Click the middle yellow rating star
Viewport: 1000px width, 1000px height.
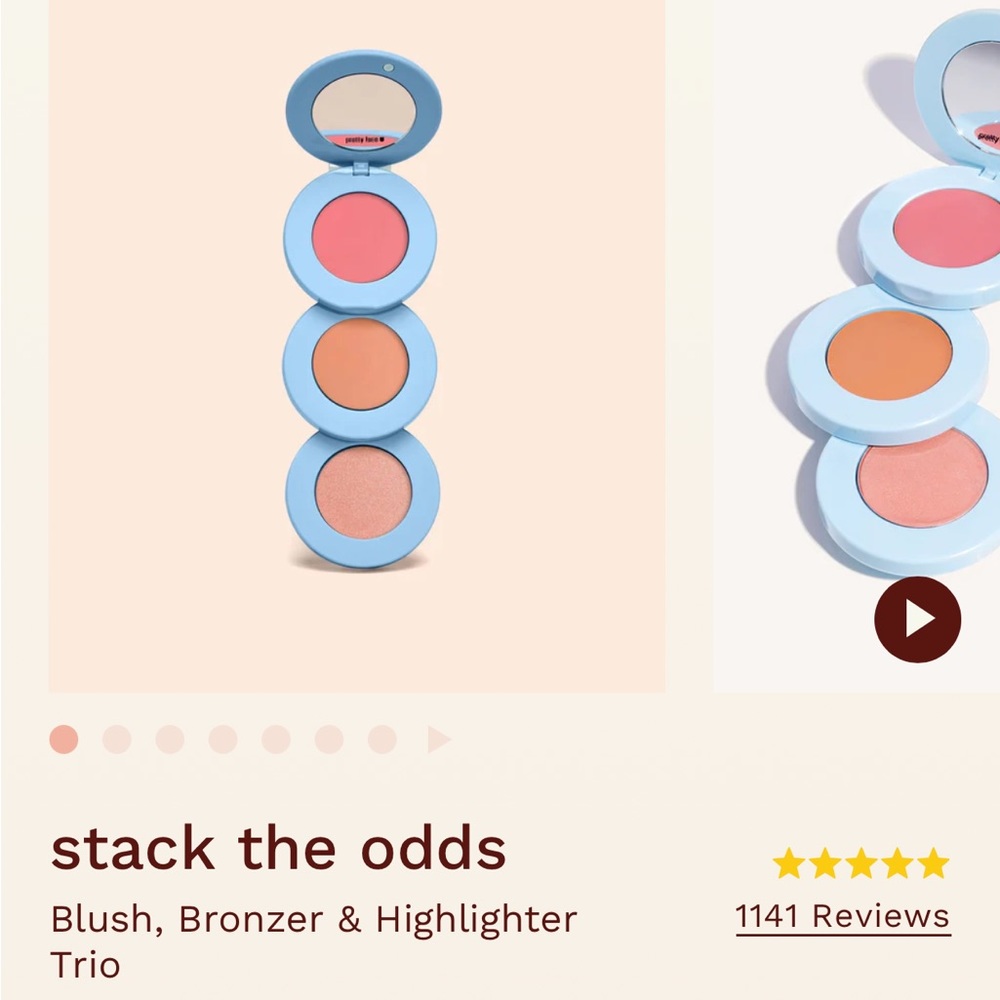[x=861, y=863]
